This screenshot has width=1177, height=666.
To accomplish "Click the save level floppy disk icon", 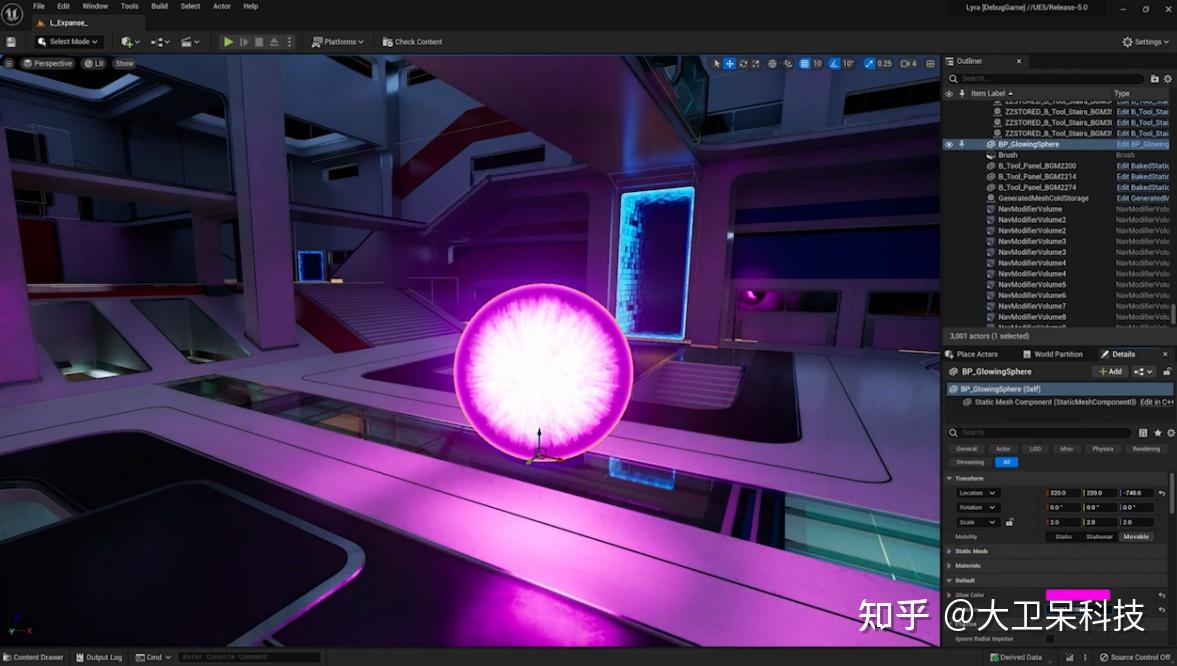I will [11, 42].
